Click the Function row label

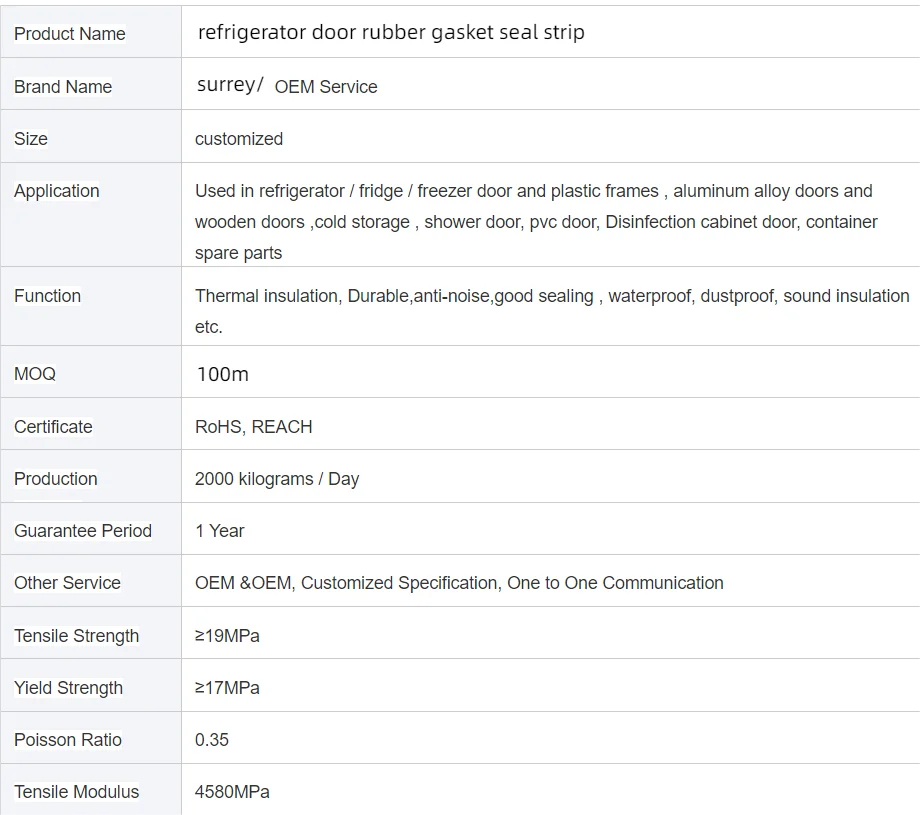(x=47, y=296)
